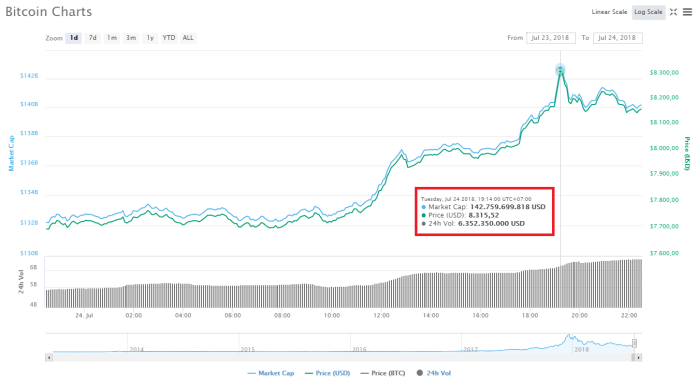This screenshot has height=380, width=696.
Task: Click 2017 on the navigator timeline
Action: coord(471,349)
